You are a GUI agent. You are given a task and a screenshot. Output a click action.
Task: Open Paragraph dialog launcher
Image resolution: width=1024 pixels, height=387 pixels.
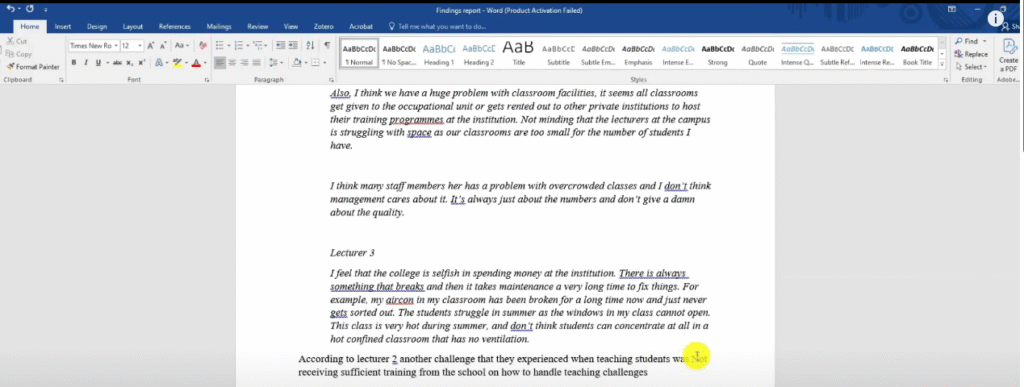point(331,80)
